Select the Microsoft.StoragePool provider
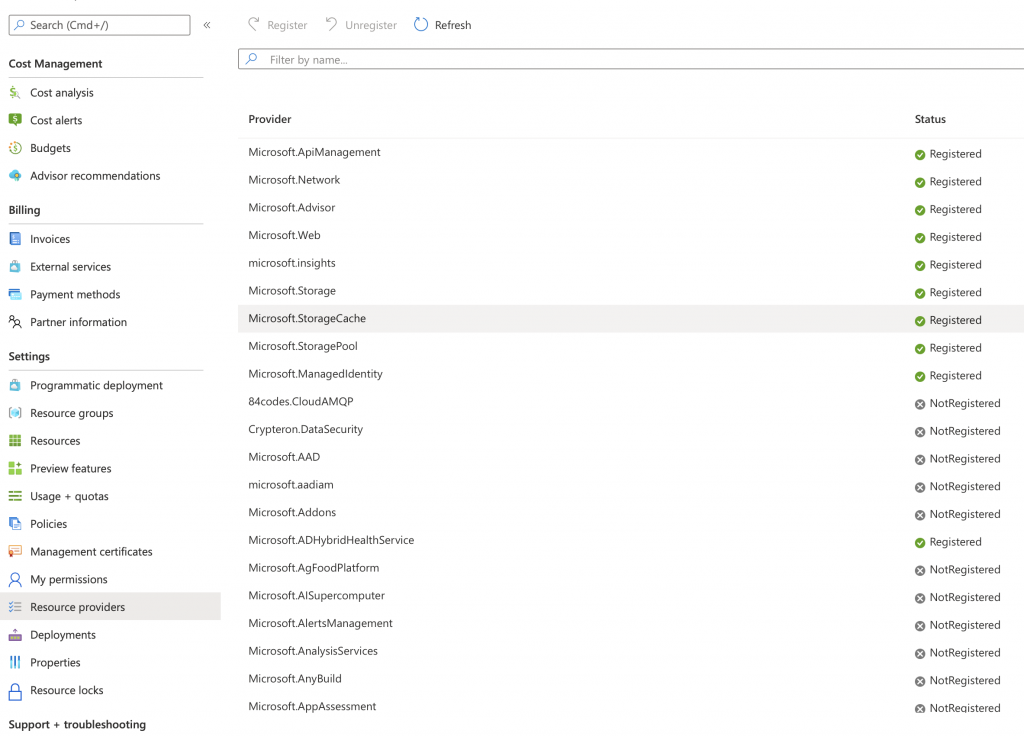Viewport: 1024px width, 737px height. pos(303,346)
